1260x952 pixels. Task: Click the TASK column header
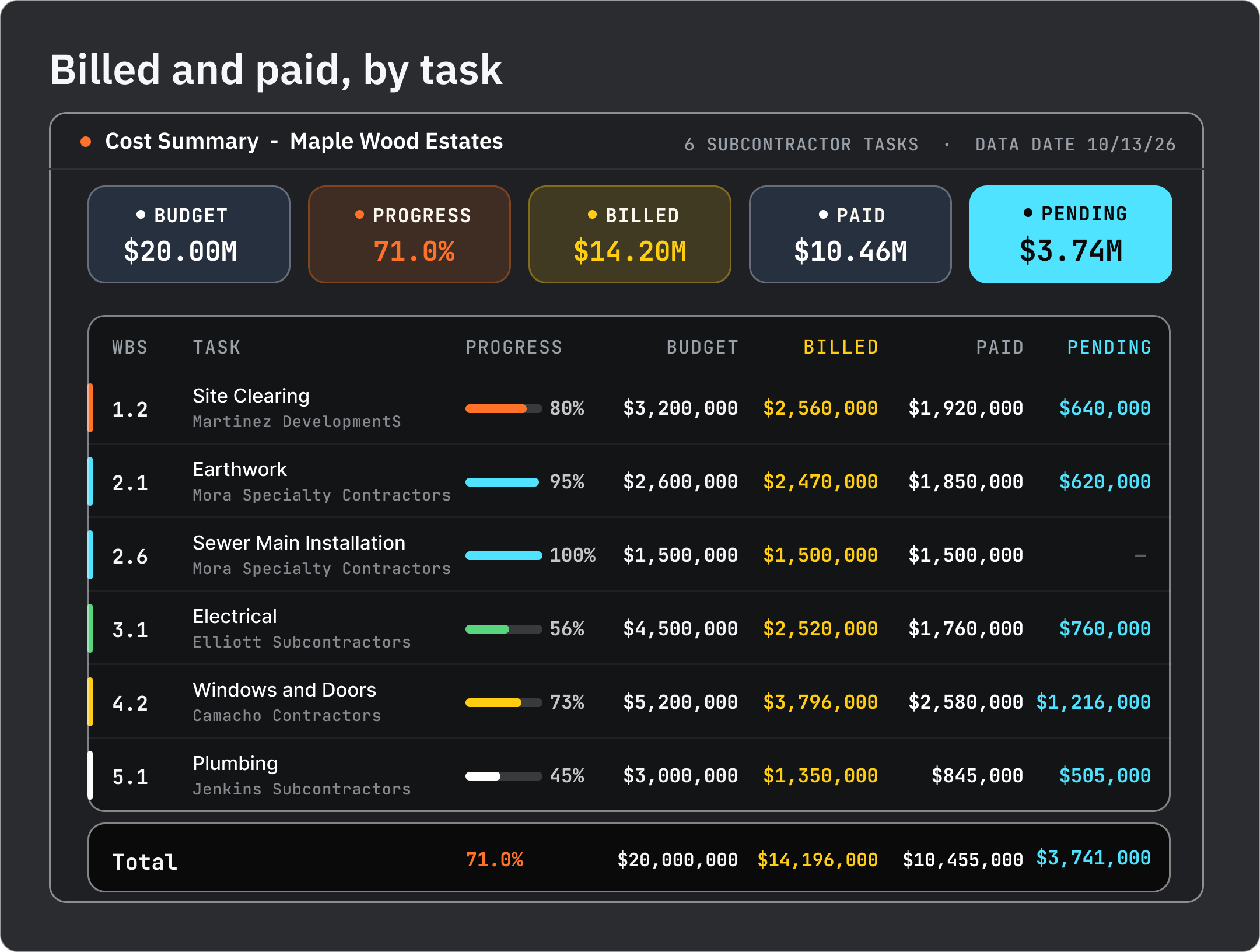217,348
